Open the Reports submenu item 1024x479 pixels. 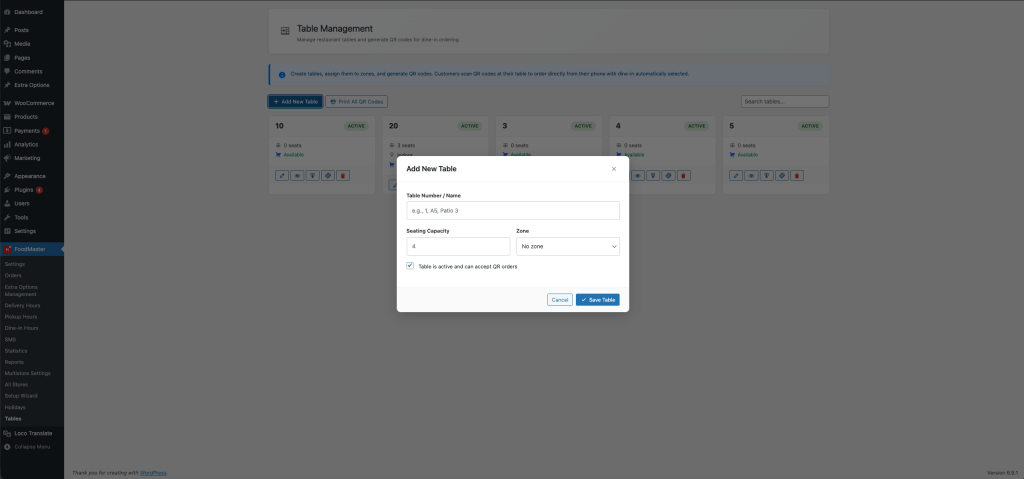click(14, 362)
